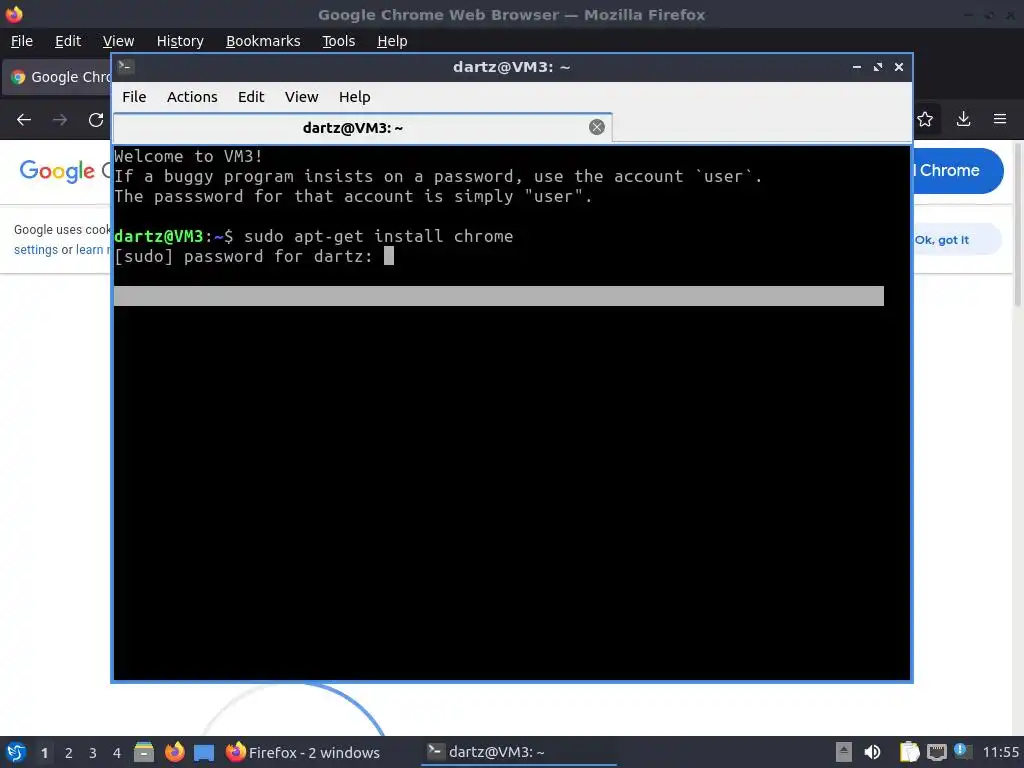Image resolution: width=1024 pixels, height=768 pixels.
Task: Open Firefox Help menu
Action: (392, 41)
